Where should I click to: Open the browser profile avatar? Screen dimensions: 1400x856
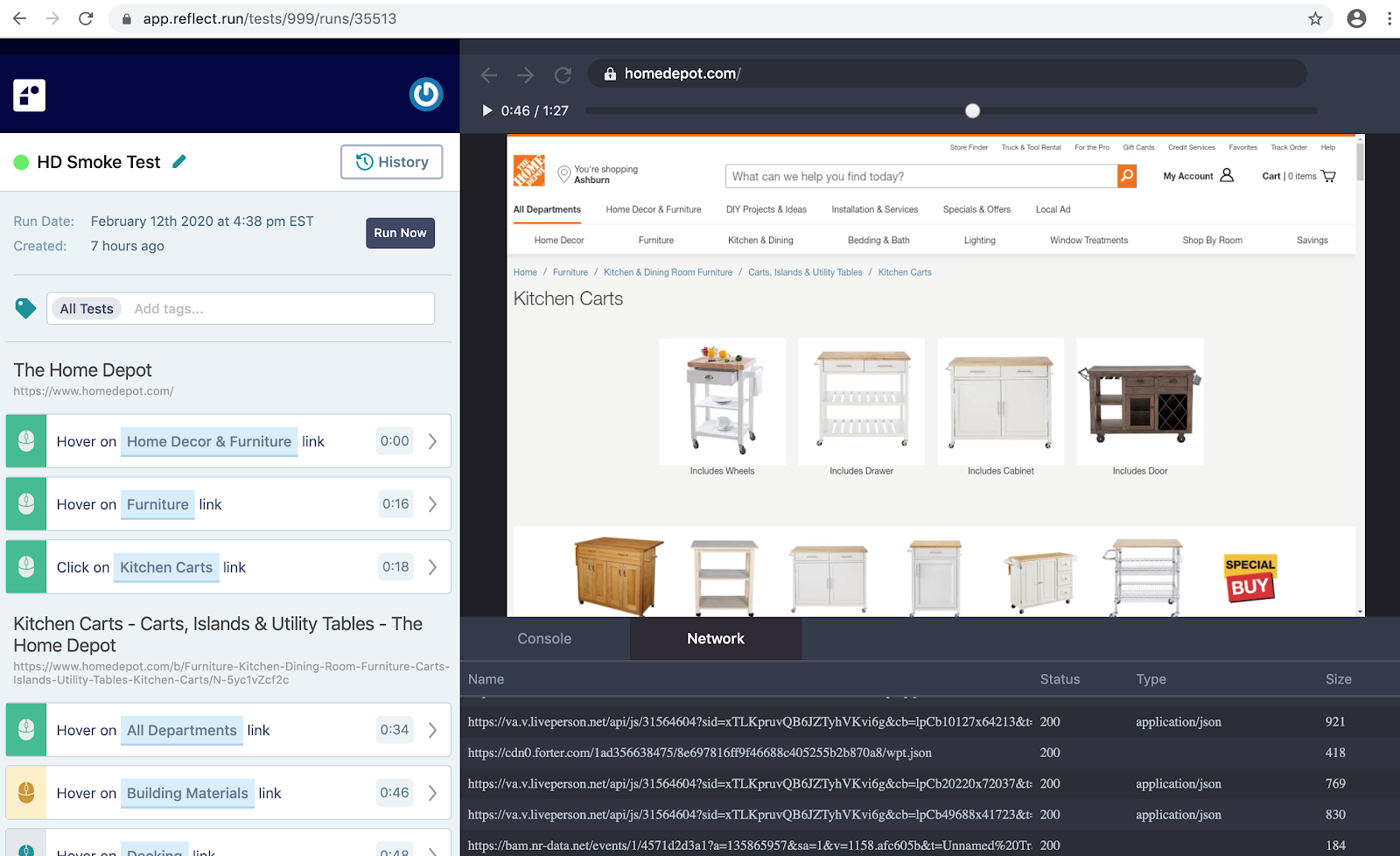point(1356,18)
